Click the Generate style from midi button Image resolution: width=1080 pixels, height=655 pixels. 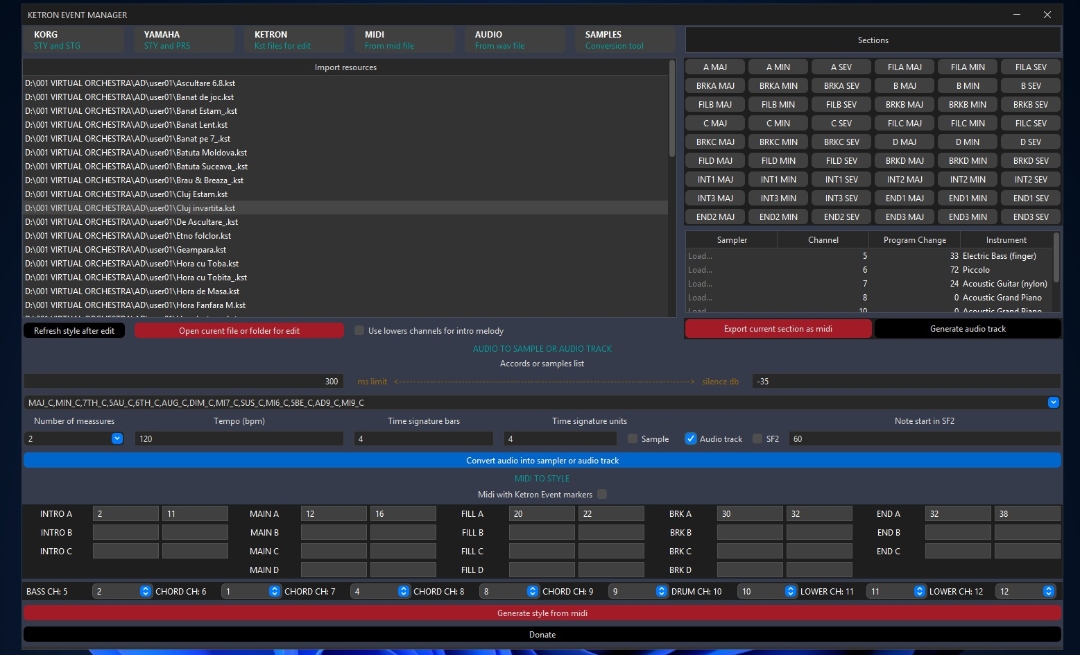click(x=542, y=613)
